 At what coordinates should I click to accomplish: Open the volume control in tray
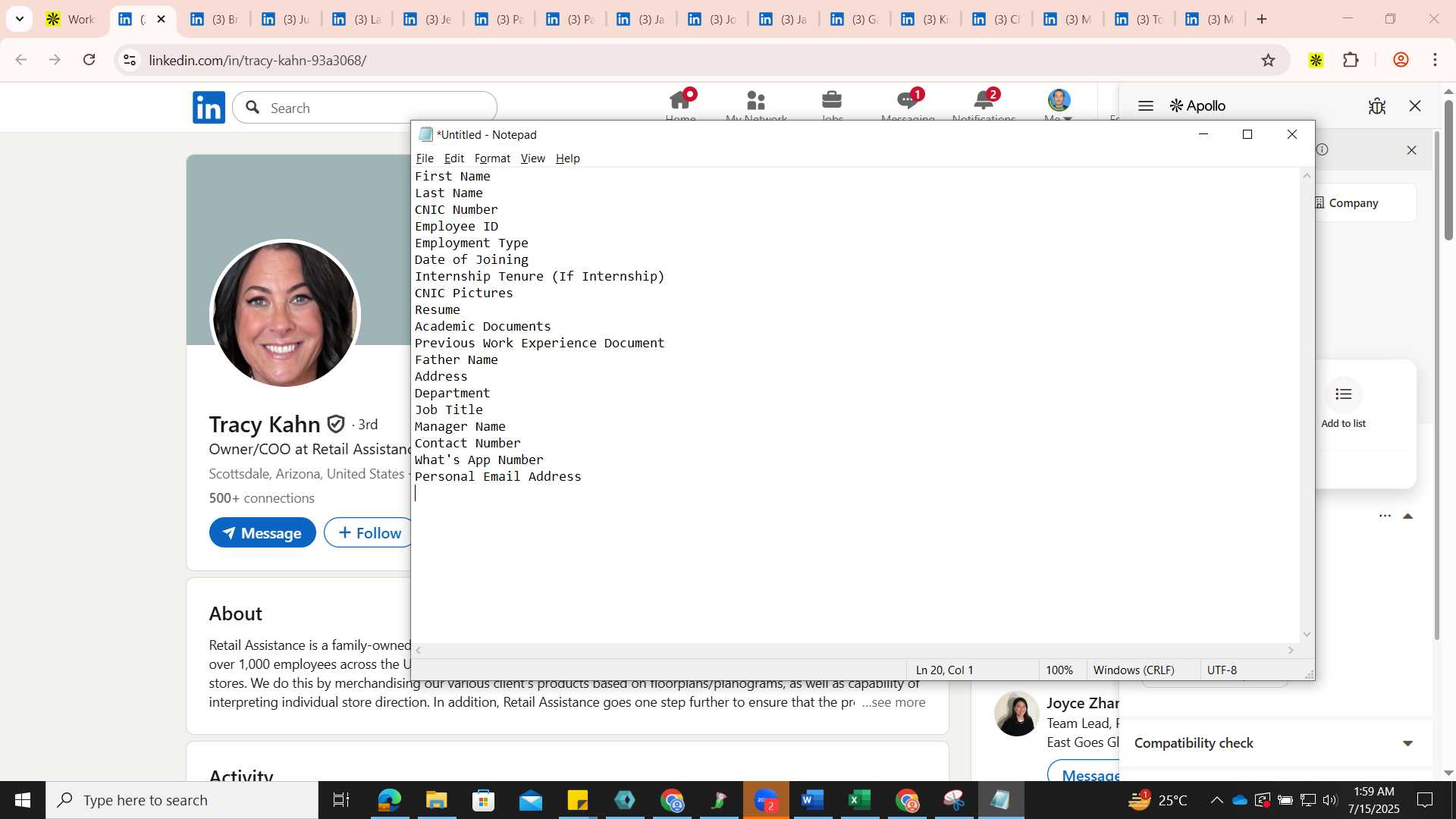(1330, 800)
